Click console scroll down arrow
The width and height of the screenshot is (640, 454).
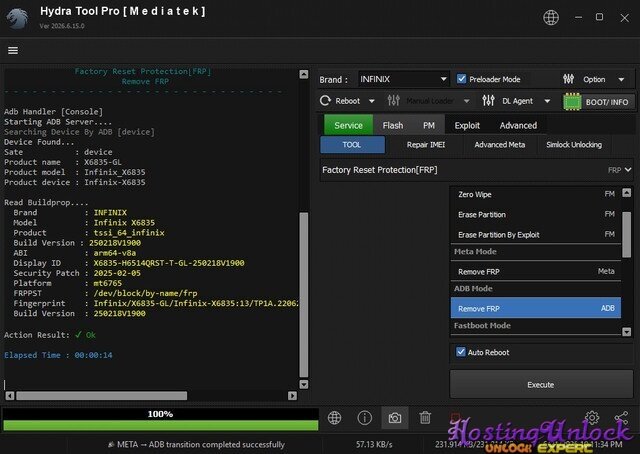(304, 384)
